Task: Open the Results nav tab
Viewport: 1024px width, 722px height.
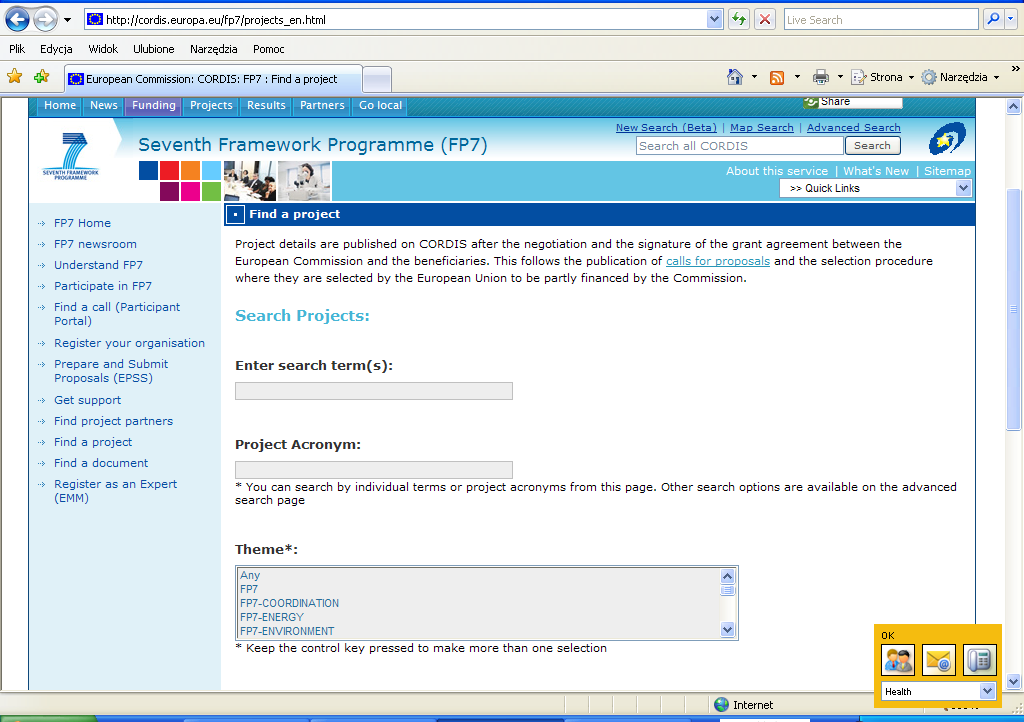Action: pos(266,106)
